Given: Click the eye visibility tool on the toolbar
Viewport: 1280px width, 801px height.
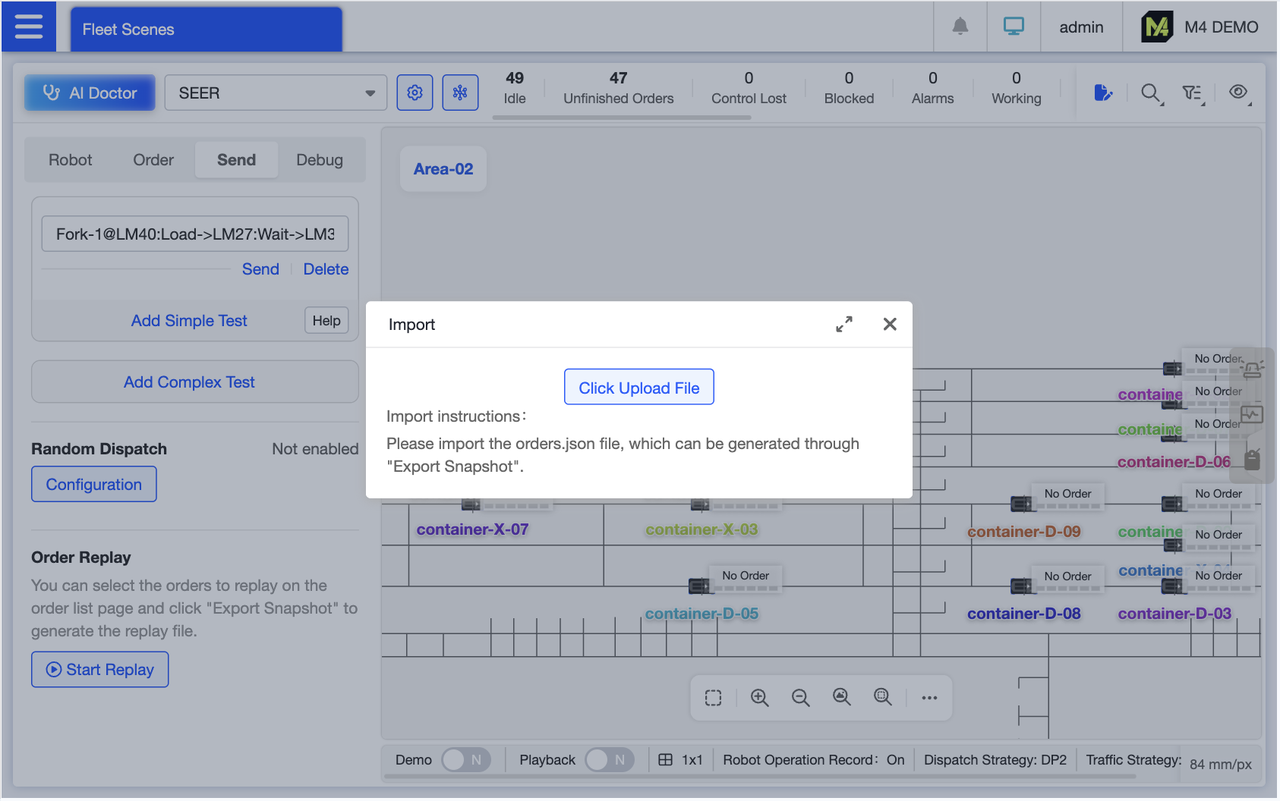Looking at the screenshot, I should click(1238, 93).
